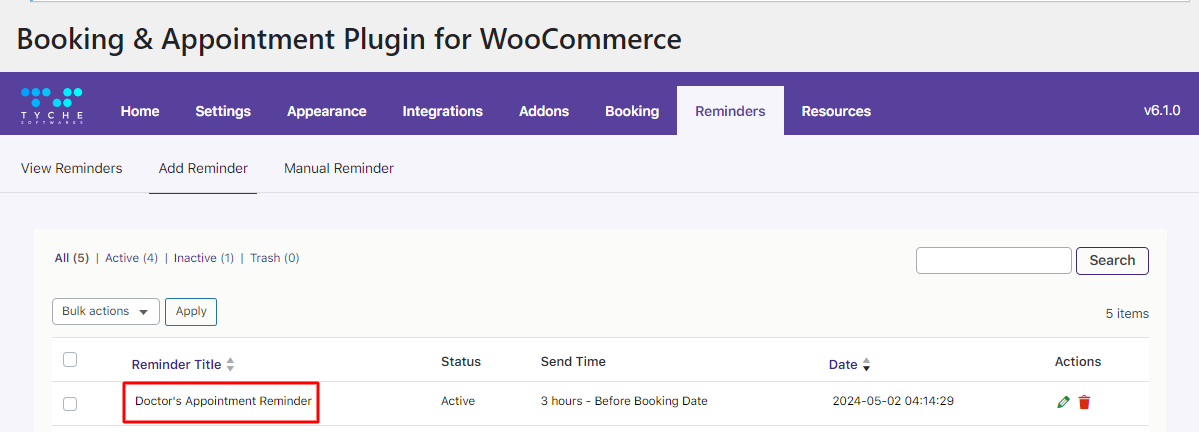Viewport: 1199px width, 432px height.
Task: Sort table by Reminder Title header
Action: point(177,365)
